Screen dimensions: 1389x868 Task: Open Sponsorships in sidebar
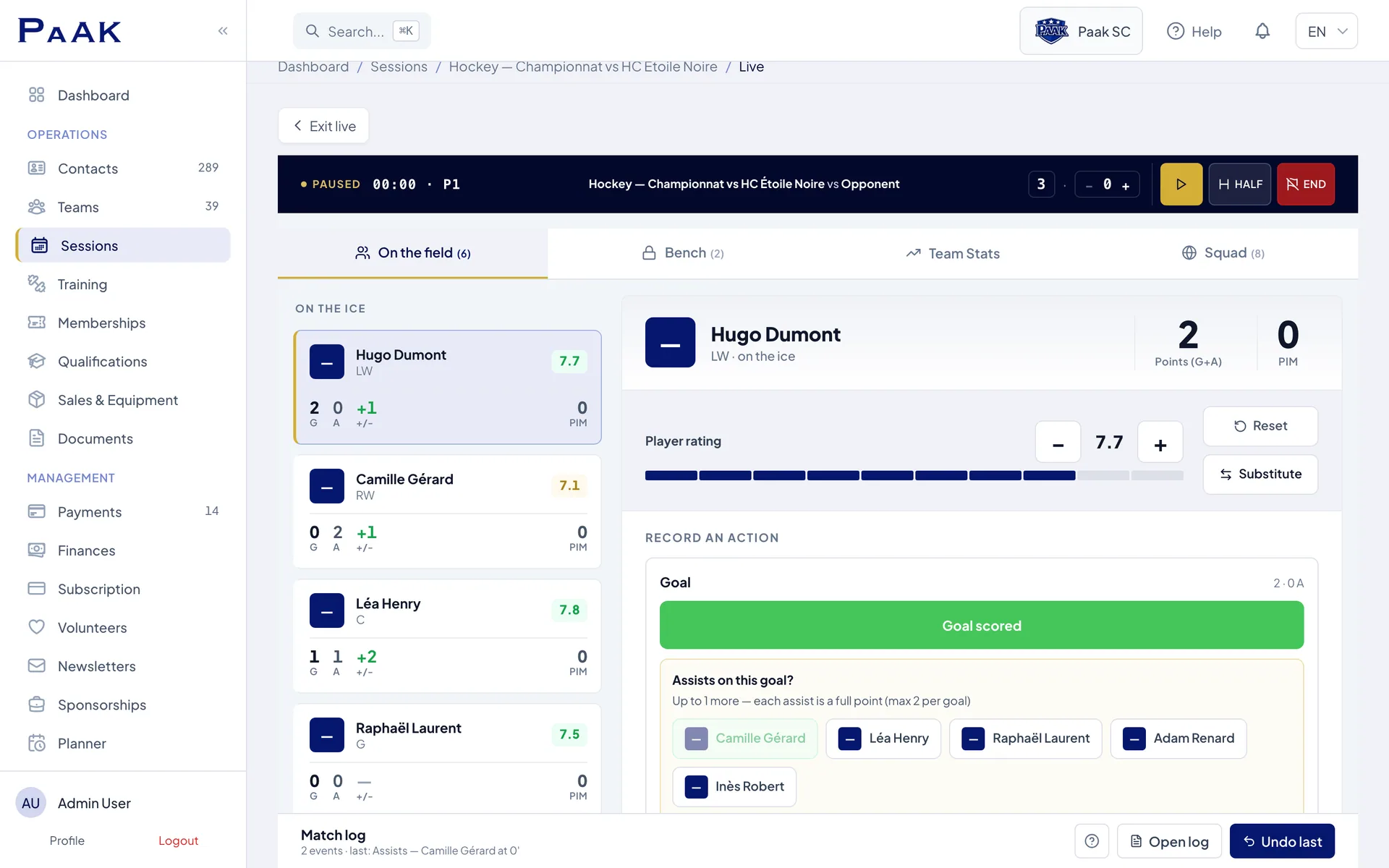[x=123, y=705]
